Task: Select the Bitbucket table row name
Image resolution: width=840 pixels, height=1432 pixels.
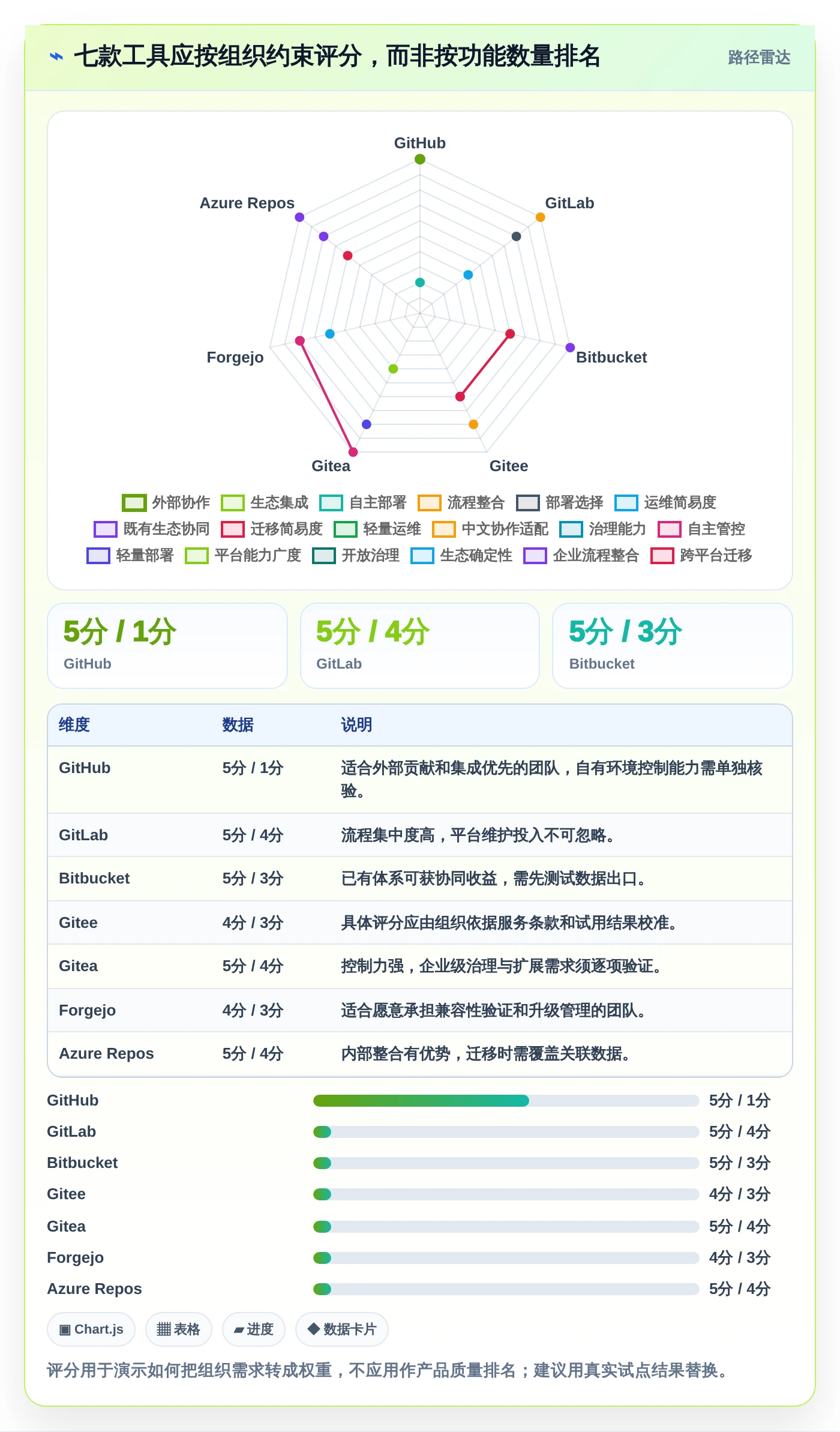Action: (94, 879)
